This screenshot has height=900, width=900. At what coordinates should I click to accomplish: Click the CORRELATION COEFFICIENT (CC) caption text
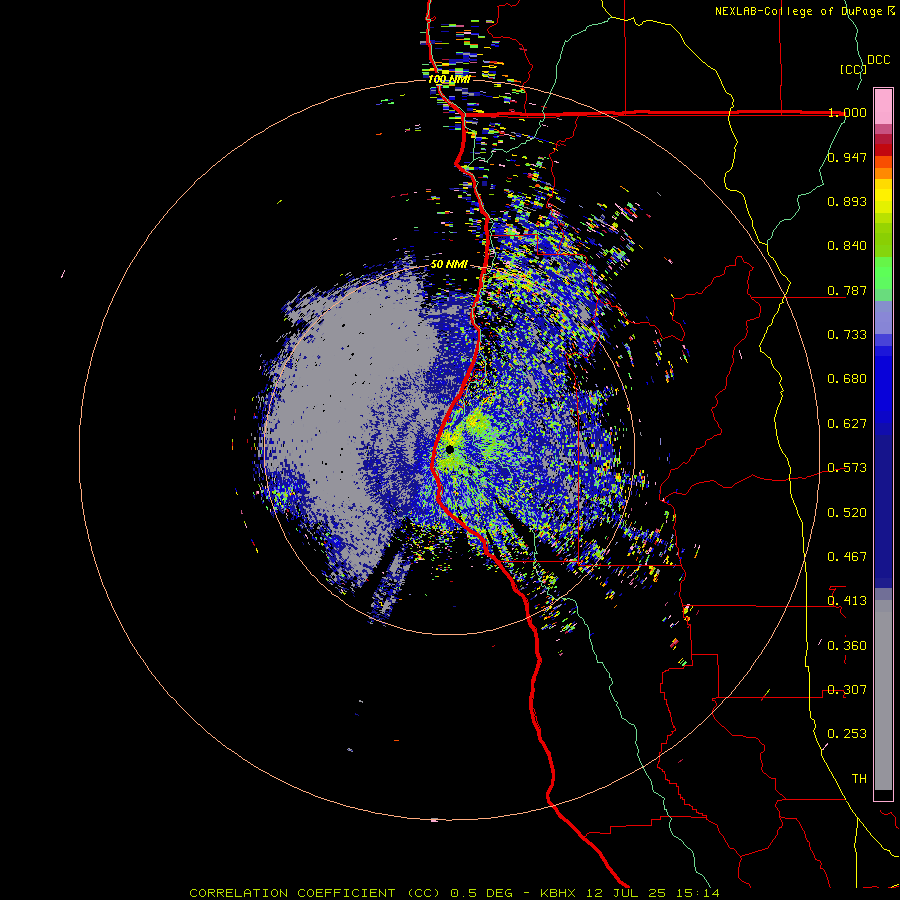click(x=315, y=893)
